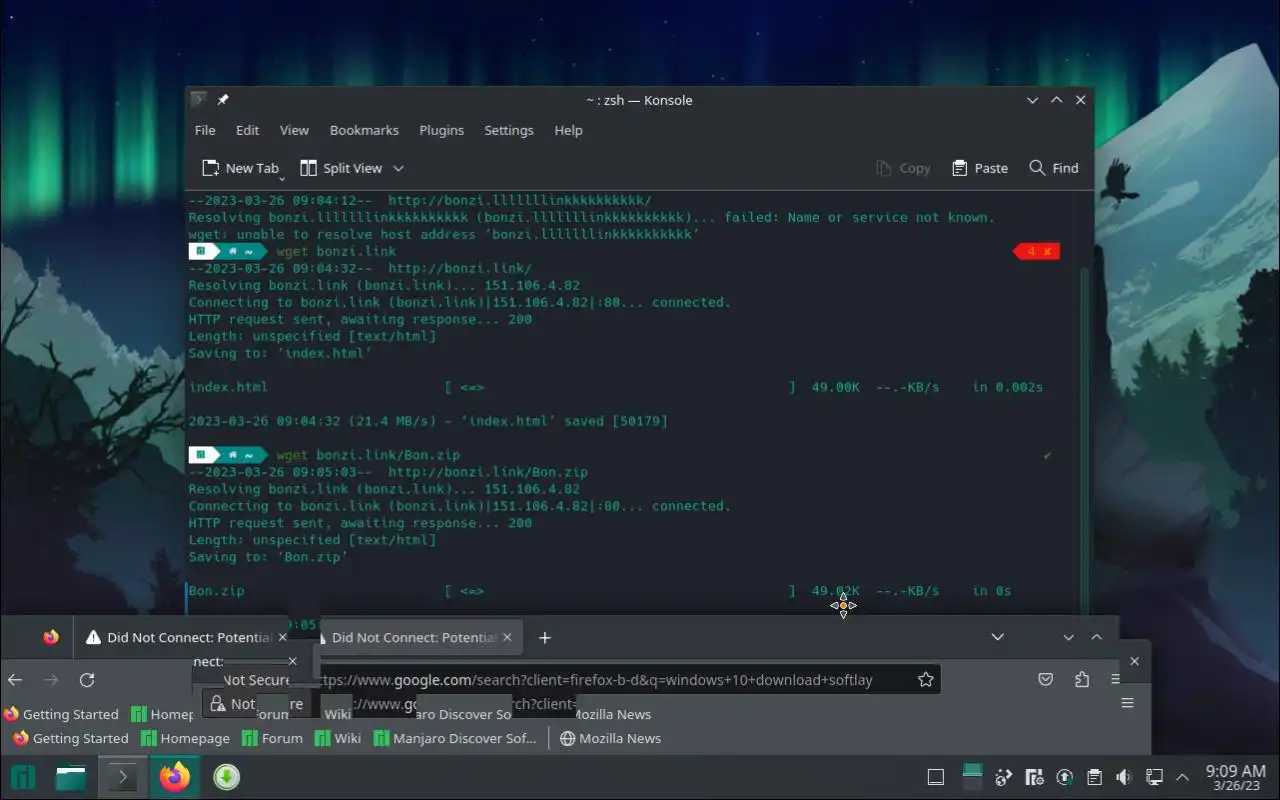Click the Copy button in Konsole toolbar
Image resolution: width=1280 pixels, height=800 pixels.
(x=903, y=168)
